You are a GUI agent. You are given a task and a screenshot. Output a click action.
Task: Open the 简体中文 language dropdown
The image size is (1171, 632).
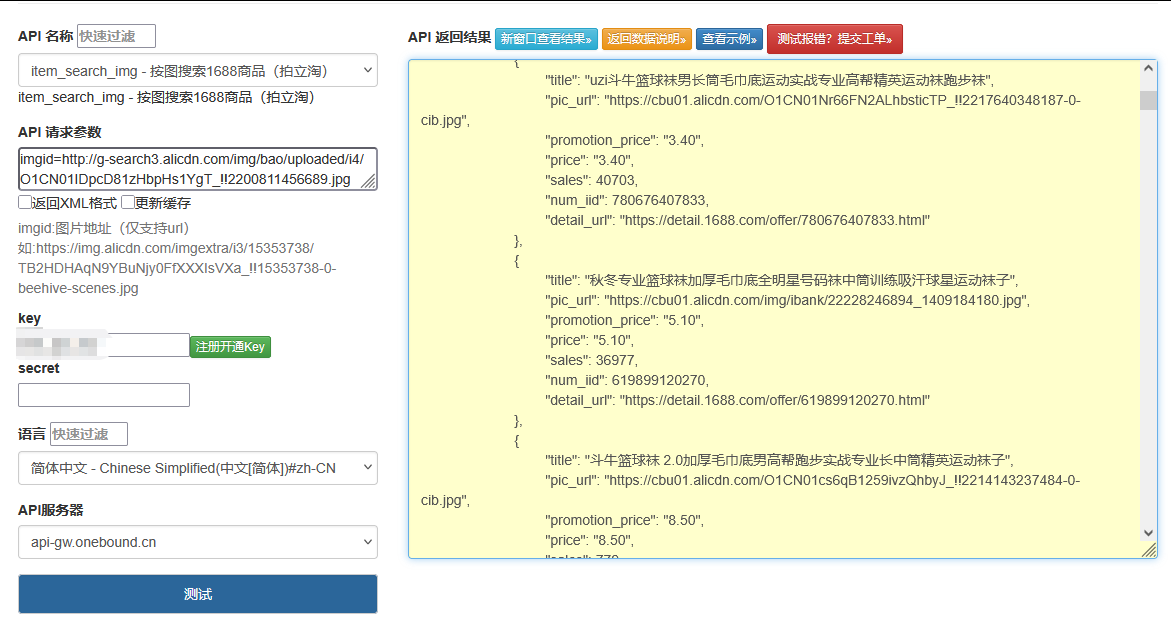pyautogui.click(x=198, y=468)
